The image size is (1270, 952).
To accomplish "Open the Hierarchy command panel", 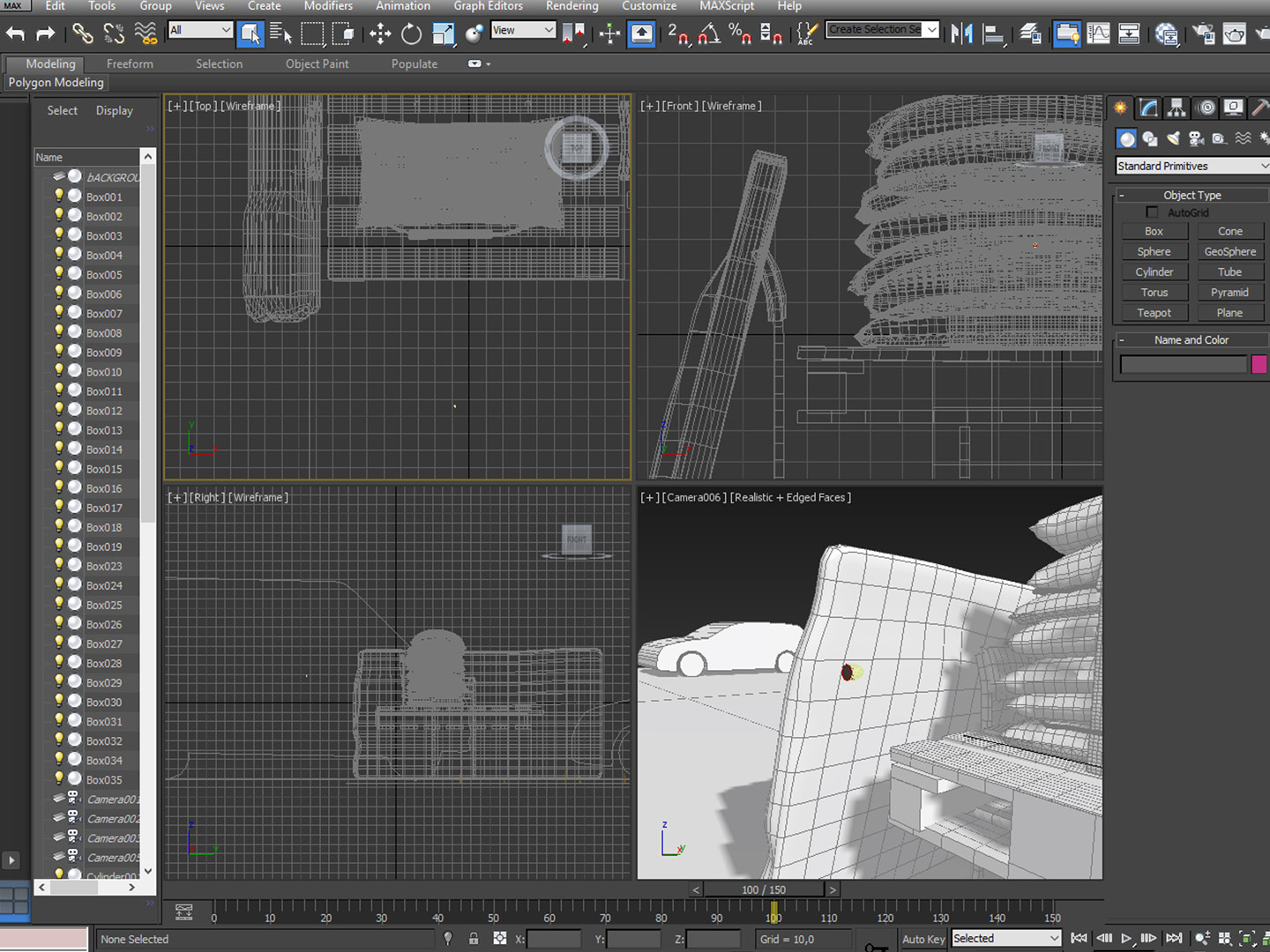I will (x=1177, y=108).
